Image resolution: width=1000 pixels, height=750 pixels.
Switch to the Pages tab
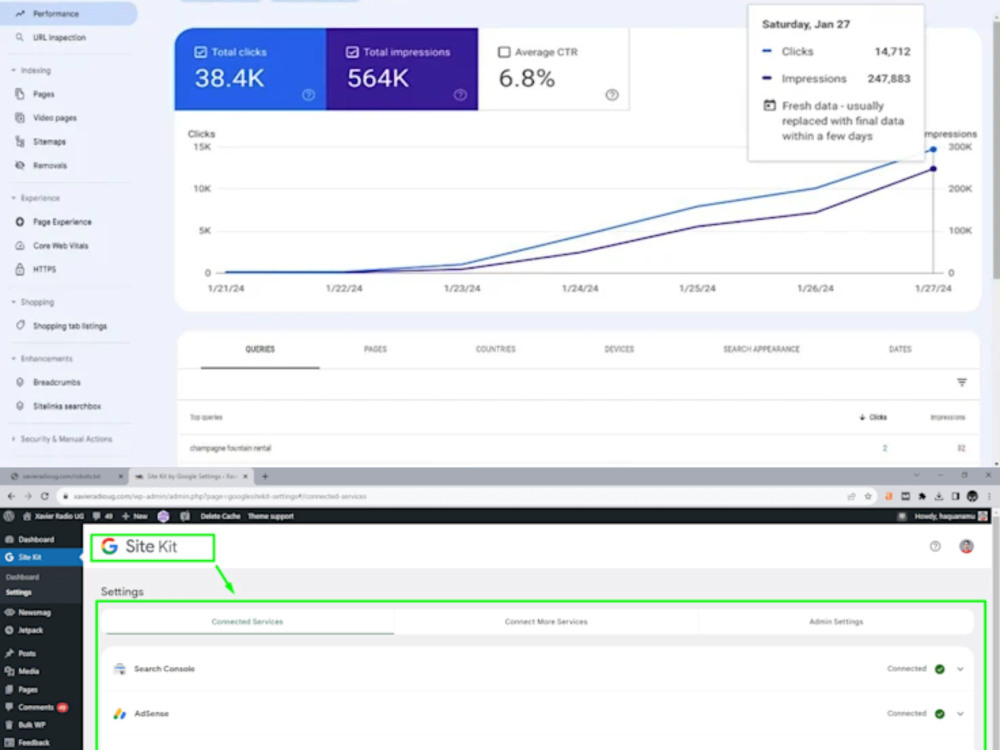(x=375, y=349)
